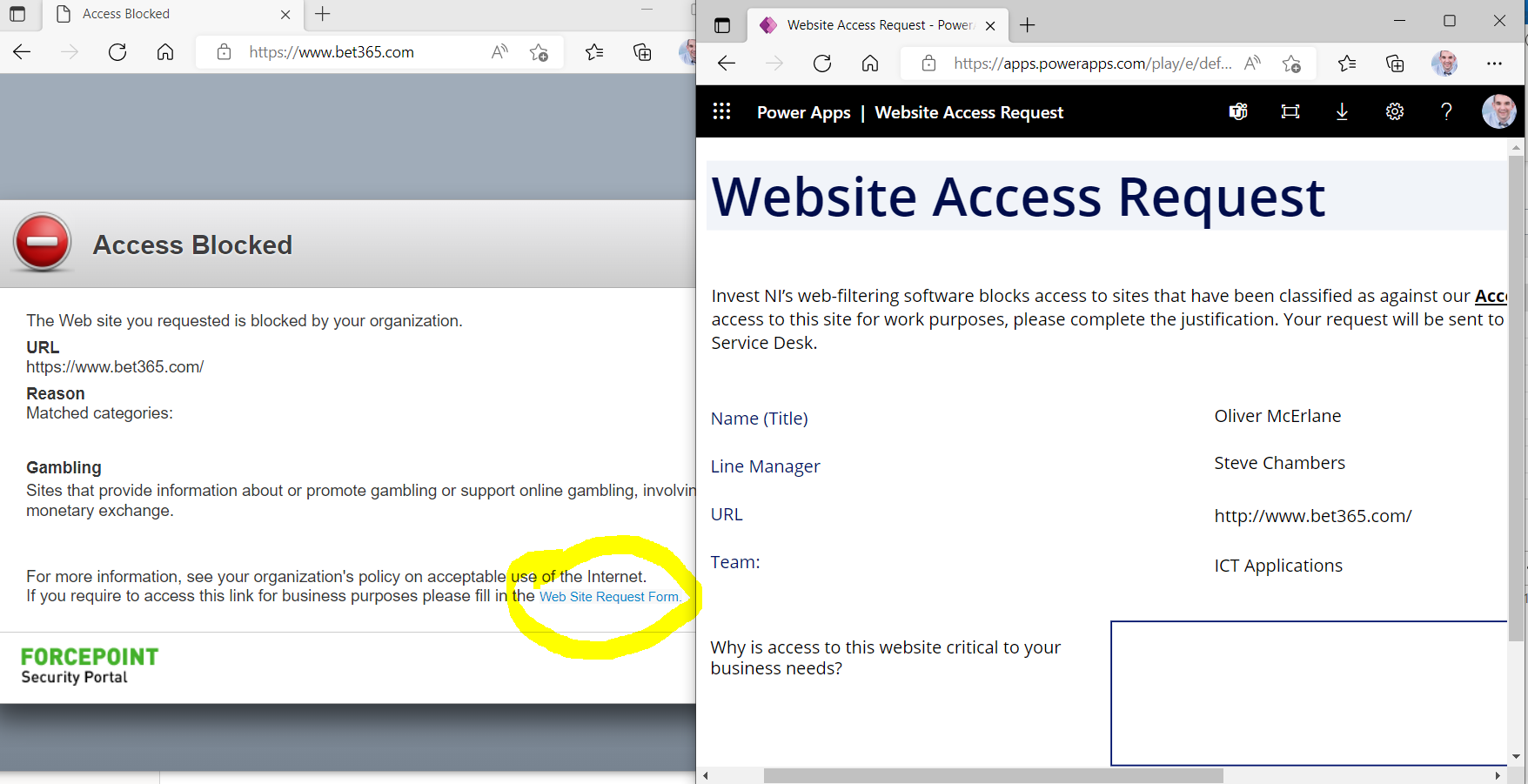The height and width of the screenshot is (784, 1528).
Task: Click the Teams icon in Power Apps header
Action: pyautogui.click(x=1238, y=111)
